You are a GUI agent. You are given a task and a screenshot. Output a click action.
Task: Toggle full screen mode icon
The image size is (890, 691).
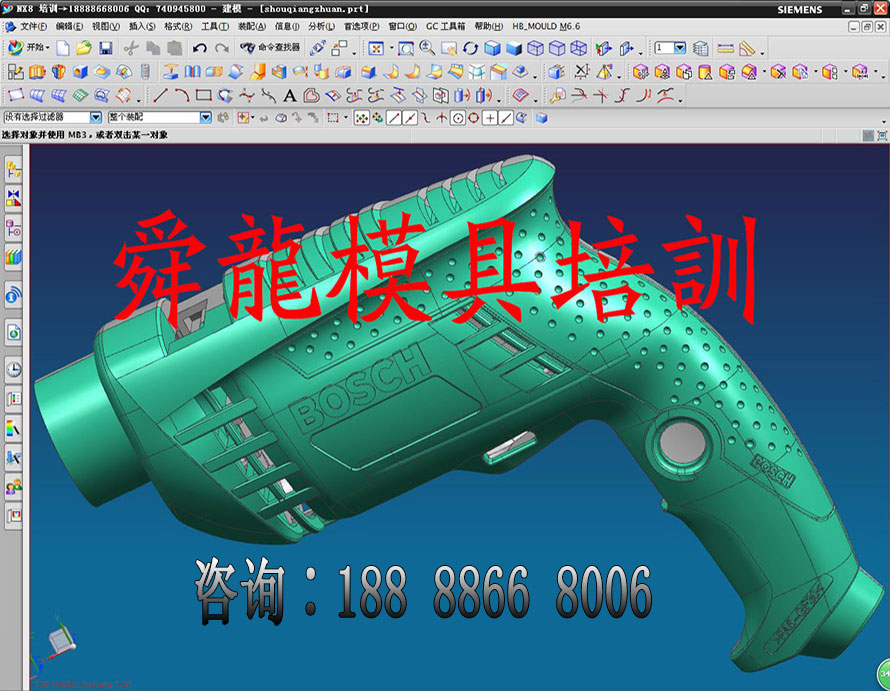click(x=881, y=135)
